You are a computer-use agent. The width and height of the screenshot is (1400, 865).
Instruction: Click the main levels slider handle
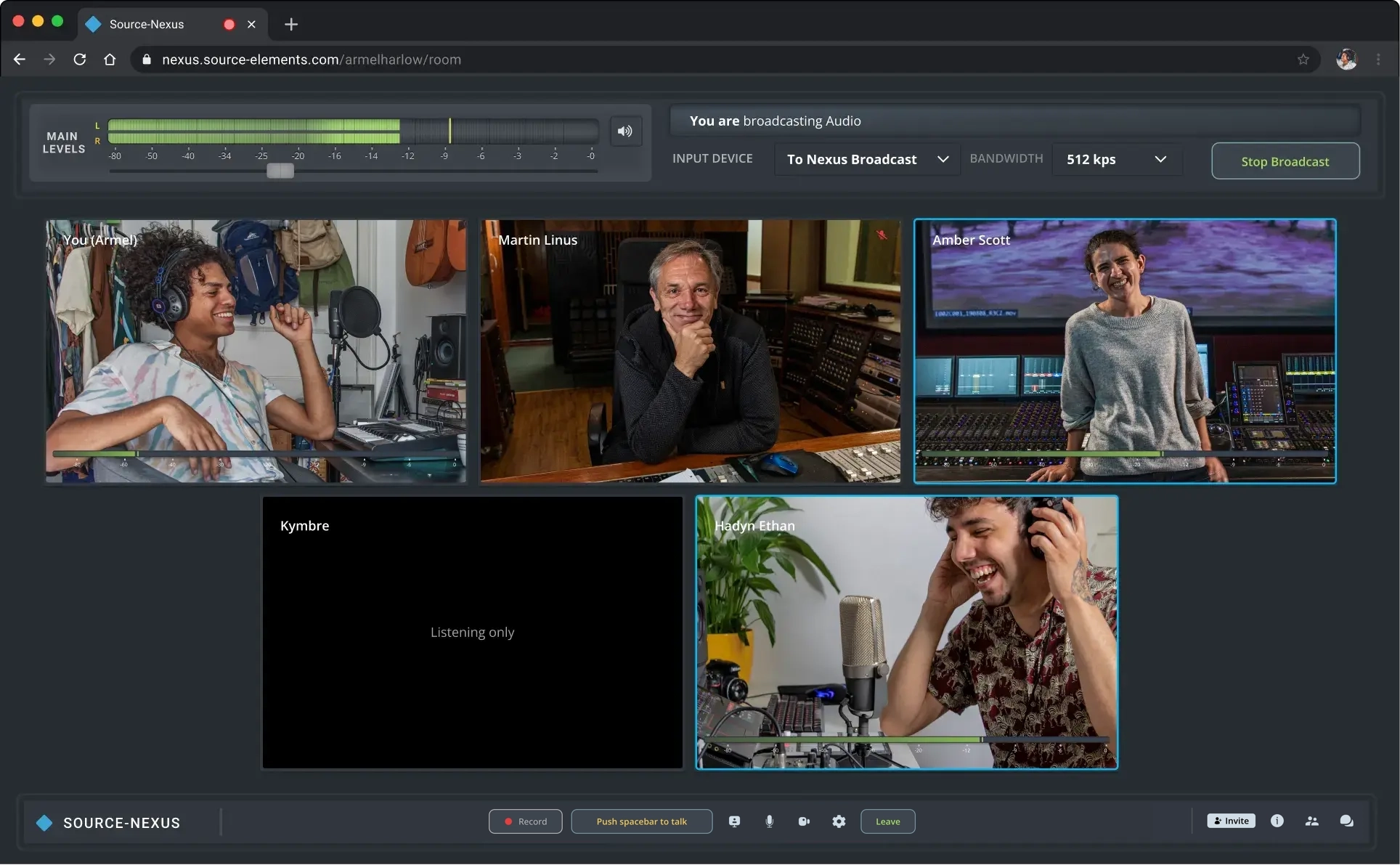click(280, 171)
